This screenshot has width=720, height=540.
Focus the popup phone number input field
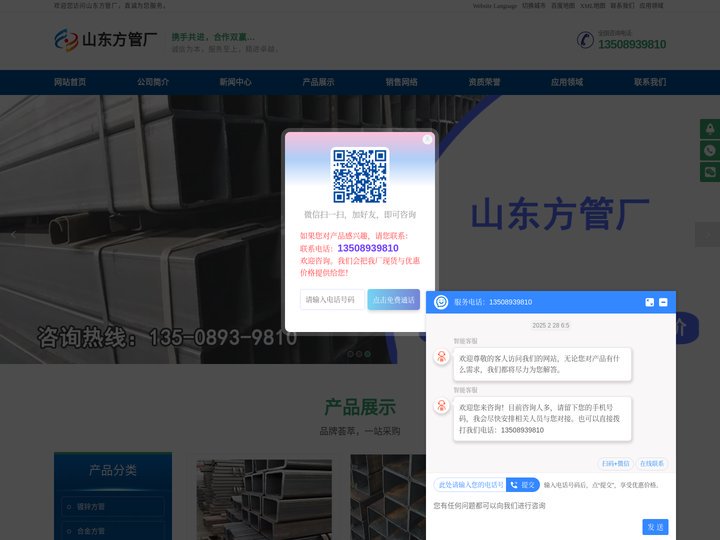click(x=332, y=299)
